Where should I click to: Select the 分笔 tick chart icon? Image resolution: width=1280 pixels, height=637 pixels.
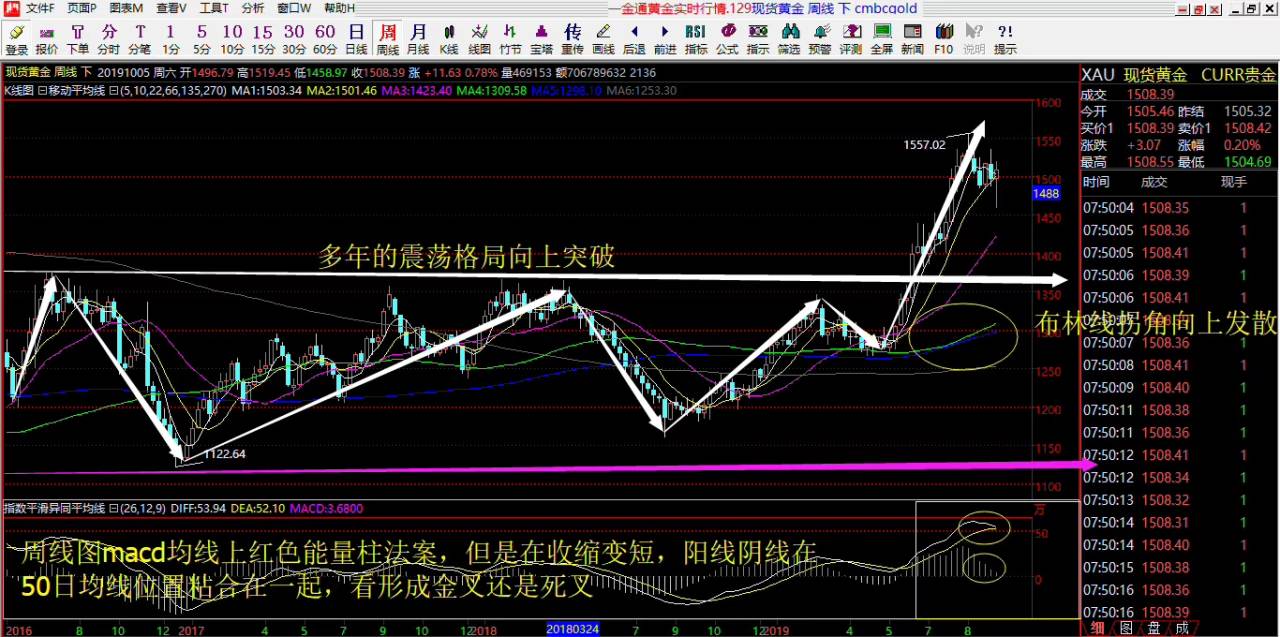click(140, 39)
